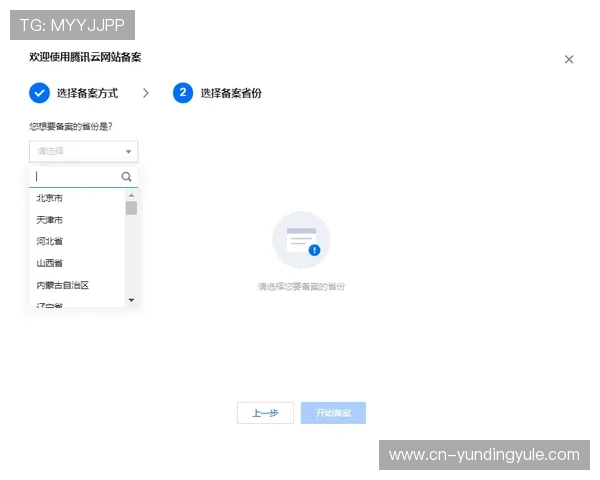Click the empty-state document alert icon
Image resolution: width=600 pixels, height=480 pixels.
pos(302,240)
